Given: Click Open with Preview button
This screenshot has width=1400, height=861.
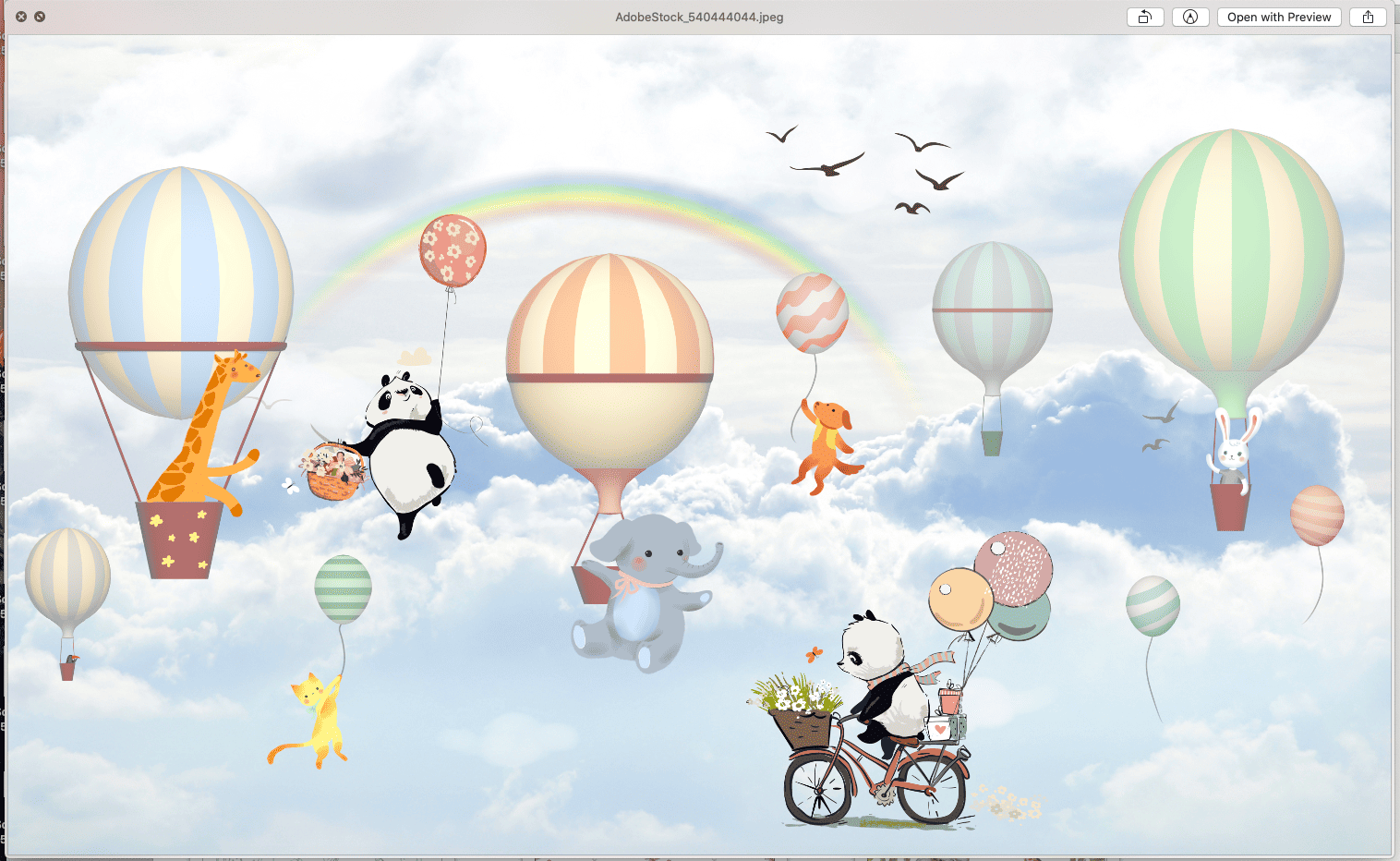Looking at the screenshot, I should point(1278,17).
